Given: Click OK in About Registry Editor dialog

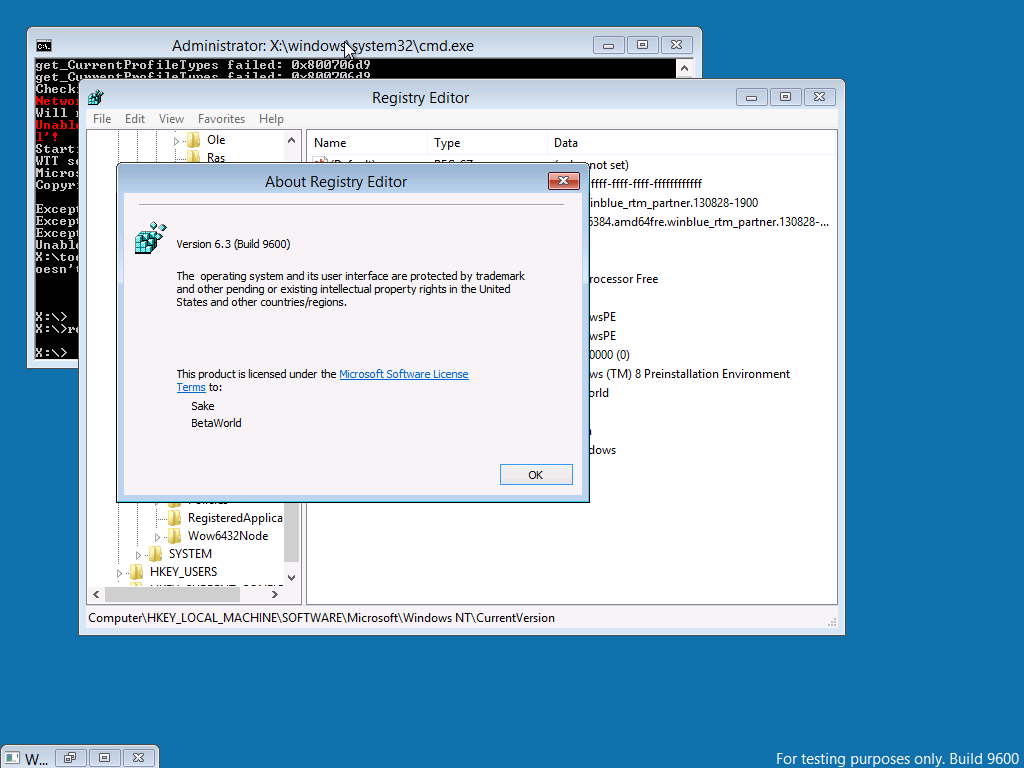Looking at the screenshot, I should coord(536,475).
